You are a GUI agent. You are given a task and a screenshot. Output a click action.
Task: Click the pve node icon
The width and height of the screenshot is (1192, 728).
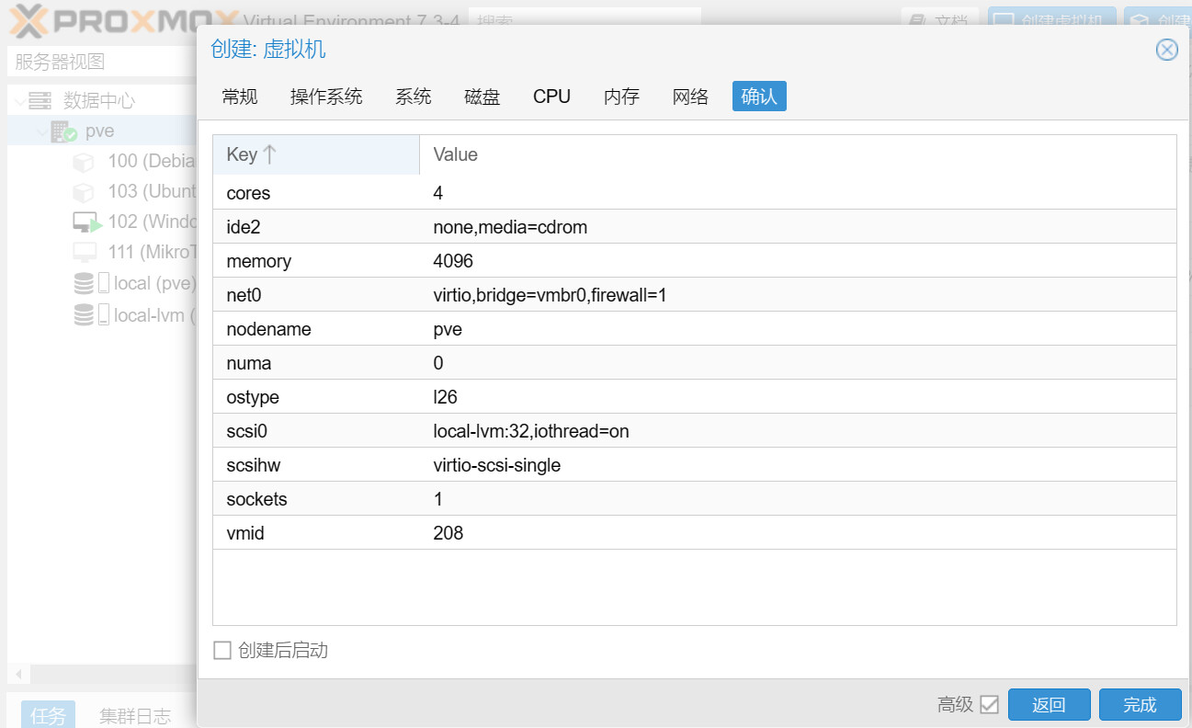64,131
